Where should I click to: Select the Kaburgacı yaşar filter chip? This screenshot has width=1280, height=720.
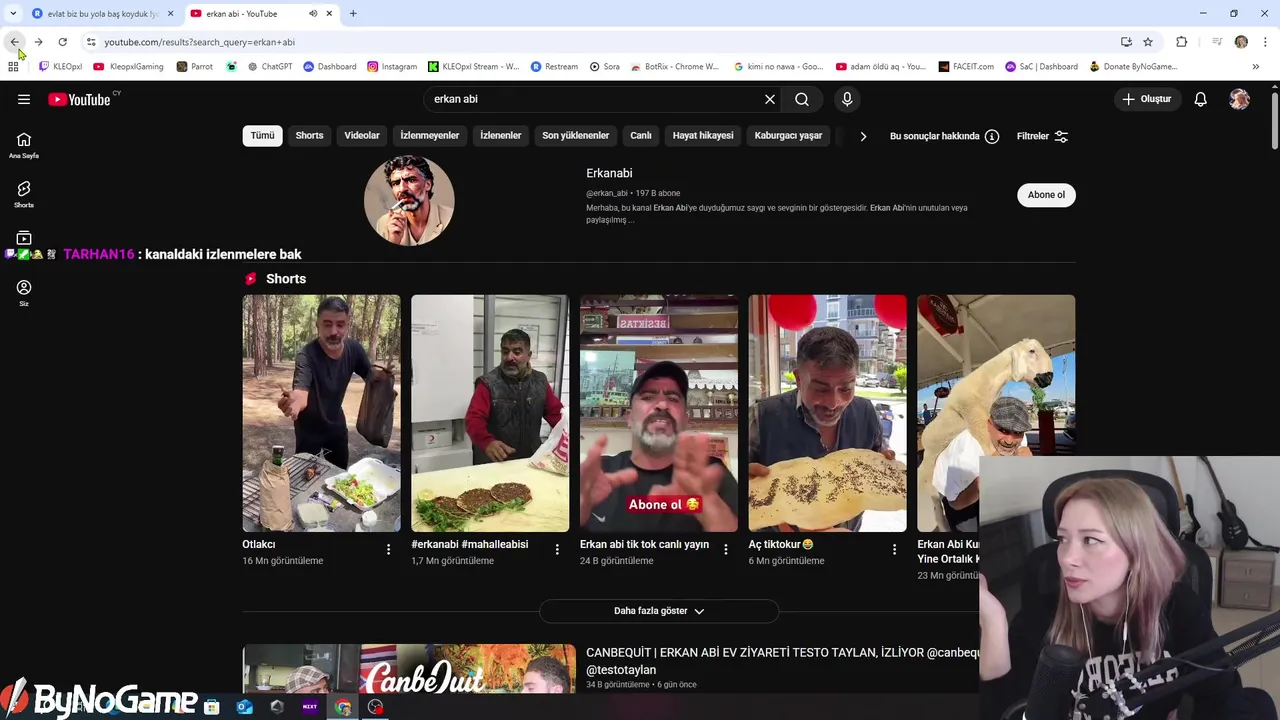[x=788, y=136]
